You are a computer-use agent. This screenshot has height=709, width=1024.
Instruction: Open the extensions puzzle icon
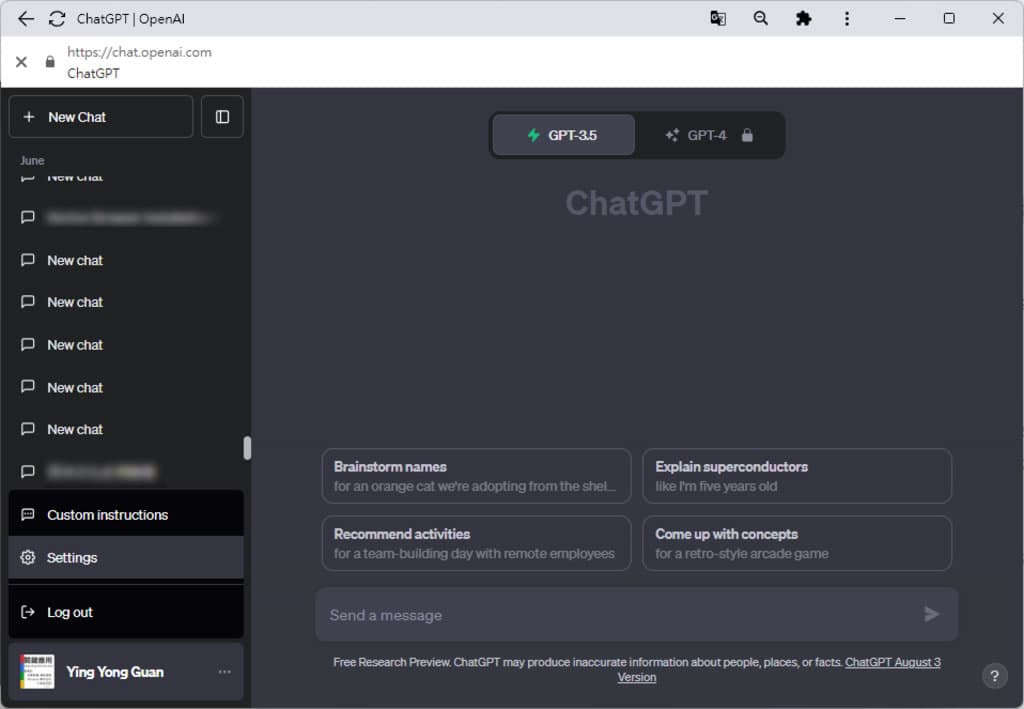tap(803, 18)
